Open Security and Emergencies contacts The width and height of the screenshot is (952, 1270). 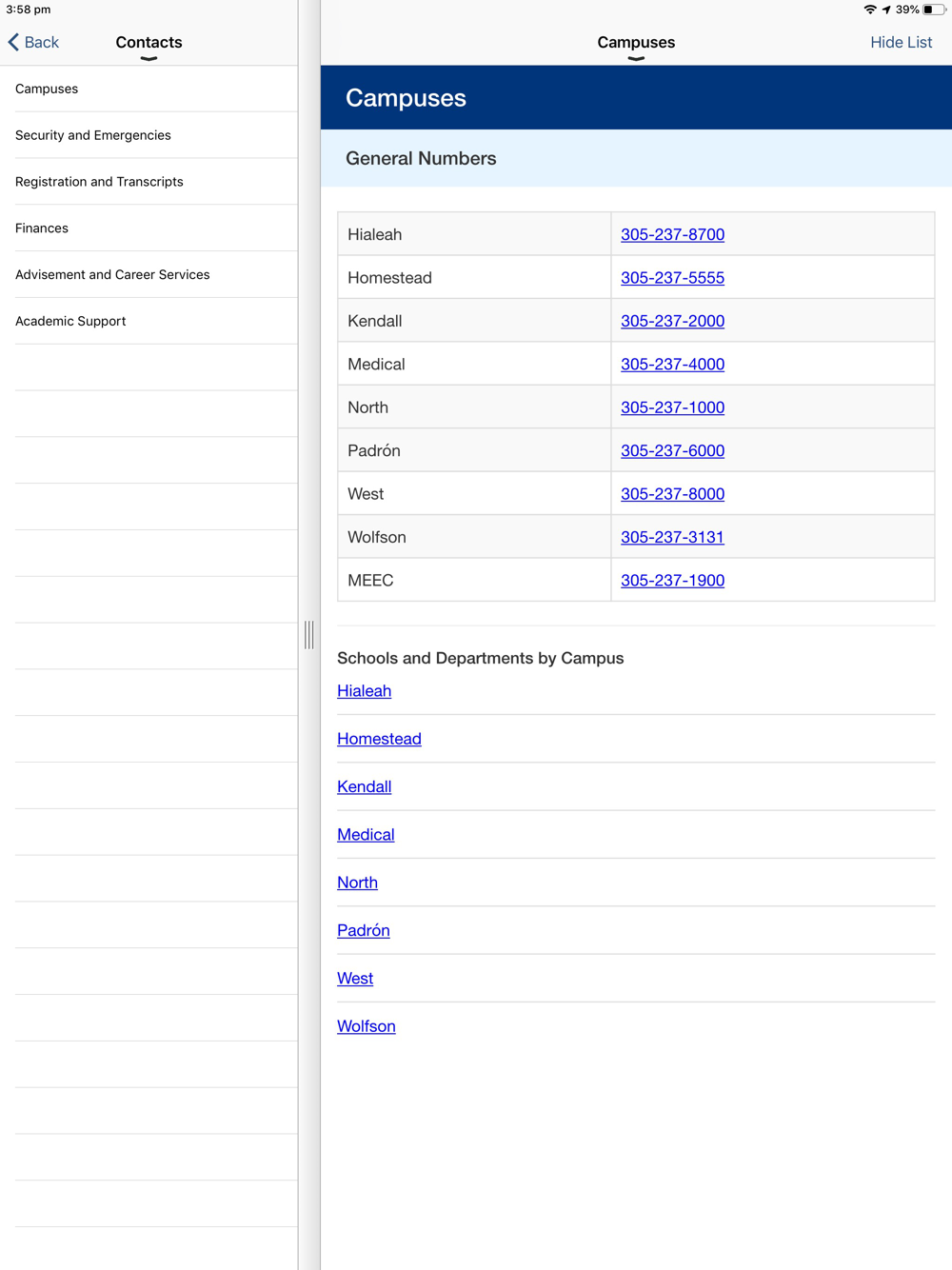[x=149, y=135]
